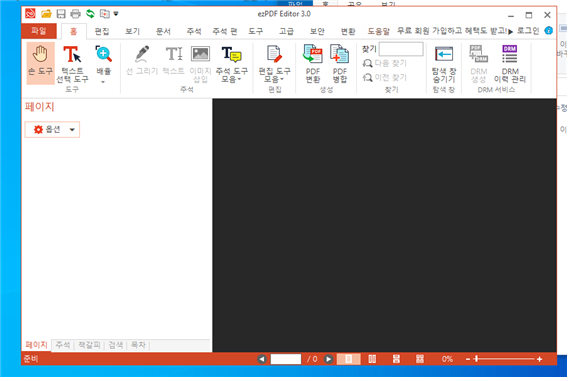This screenshot has height=381, width=569.
Task: Open the 옵션 gear dropdown
Action: (52, 130)
